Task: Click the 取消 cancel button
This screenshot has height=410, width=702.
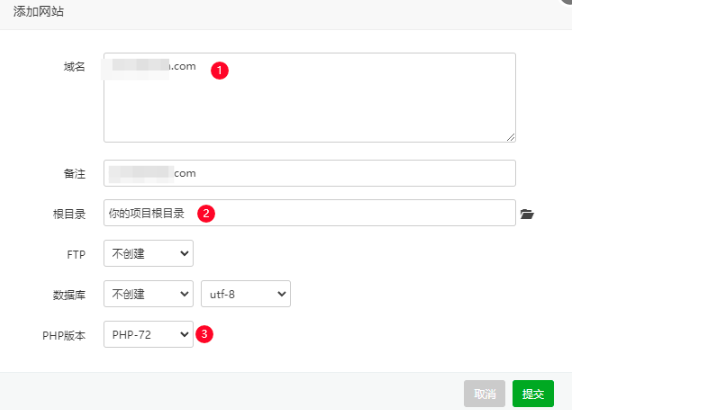Action: pos(484,393)
